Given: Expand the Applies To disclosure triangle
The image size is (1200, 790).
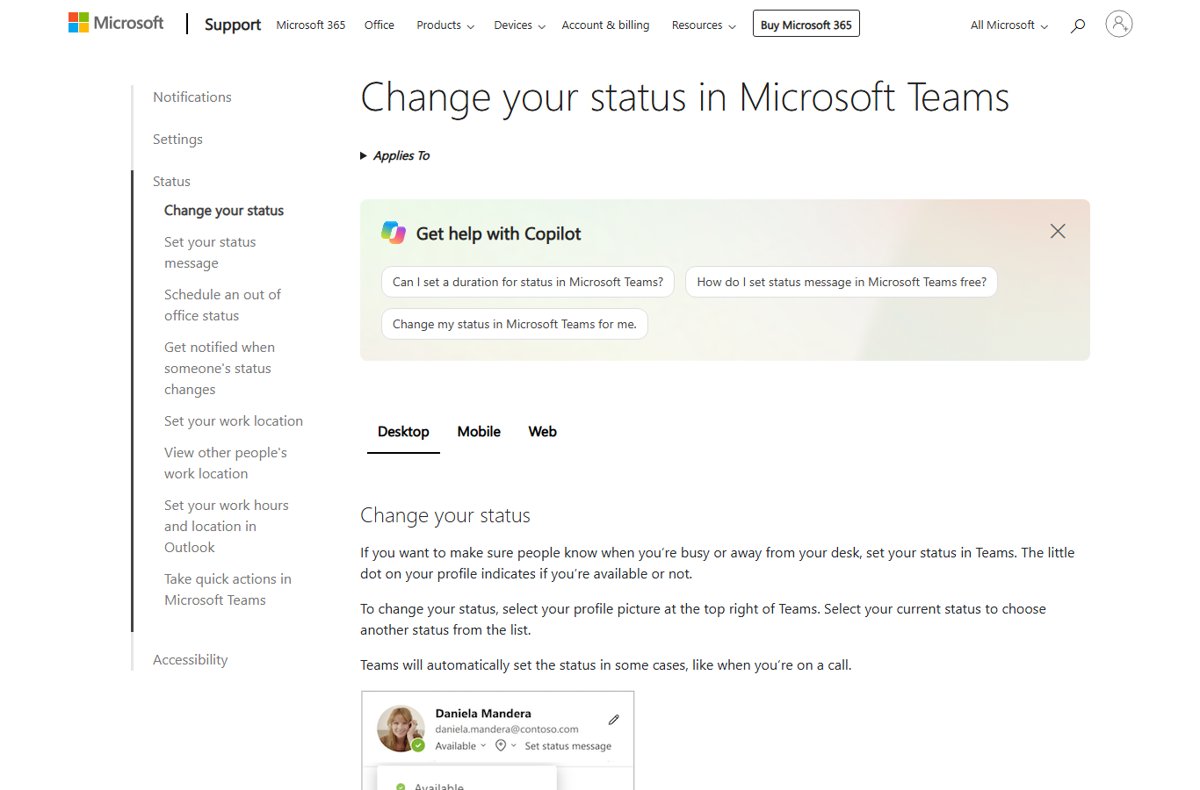Looking at the screenshot, I should click(x=364, y=156).
